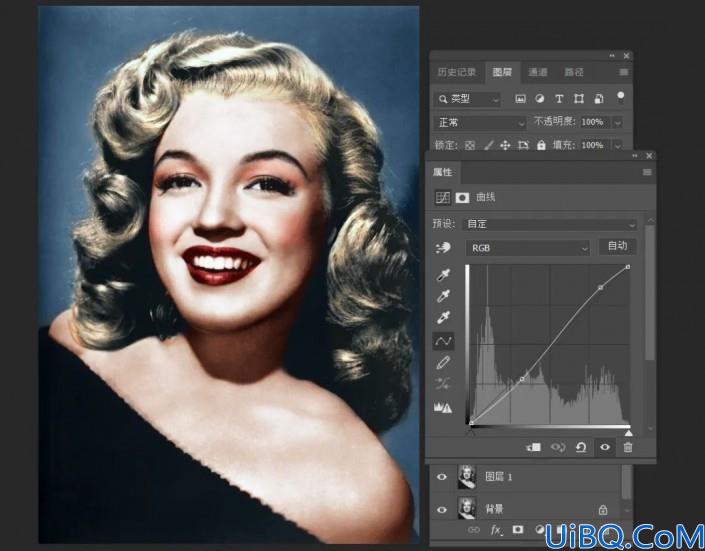Collapse the Layers panel with double-arrow icon
The image size is (705, 551).
coord(611,56)
